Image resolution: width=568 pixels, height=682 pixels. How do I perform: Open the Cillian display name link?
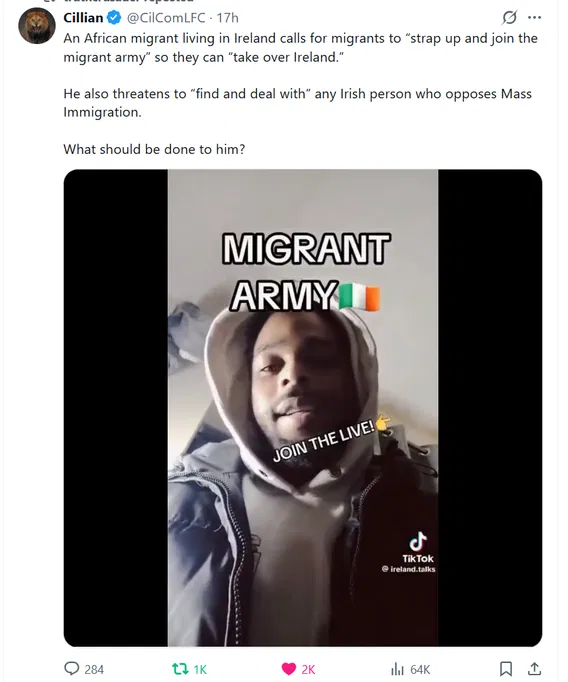pyautogui.click(x=83, y=18)
